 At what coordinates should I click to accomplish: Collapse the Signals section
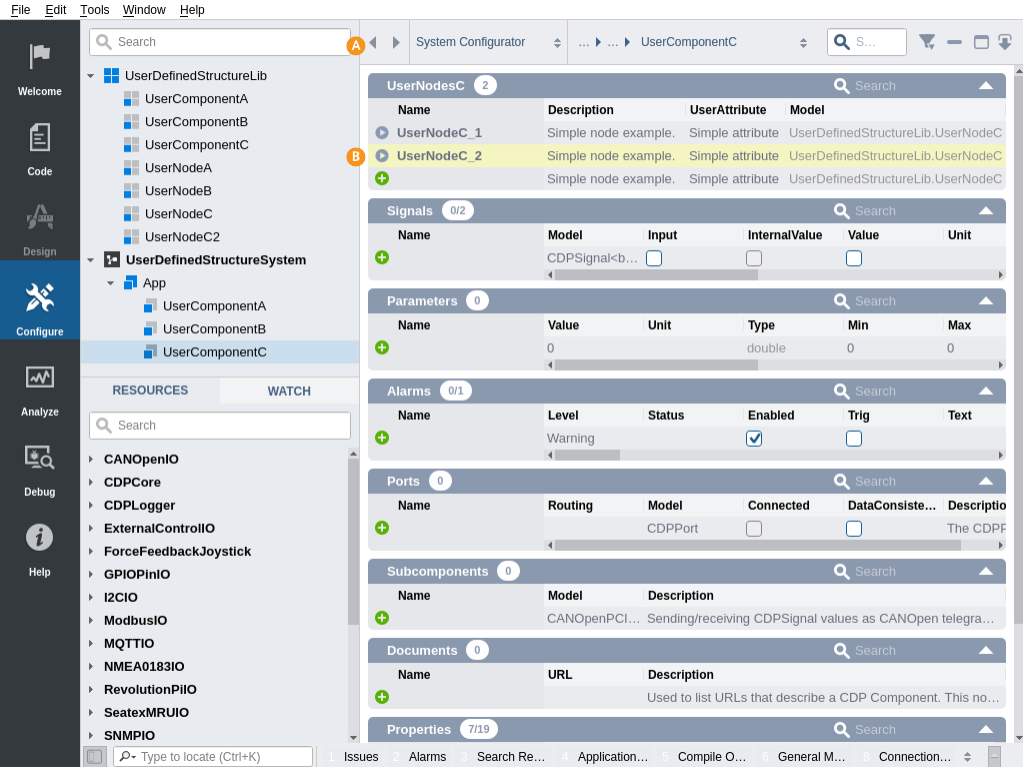[x=986, y=211]
